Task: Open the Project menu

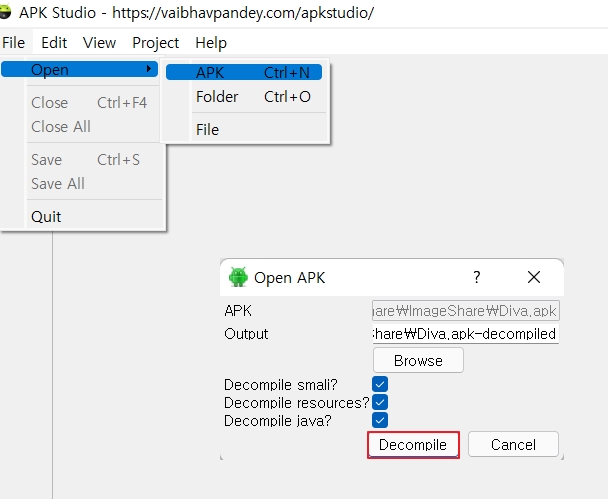Action: point(155,43)
